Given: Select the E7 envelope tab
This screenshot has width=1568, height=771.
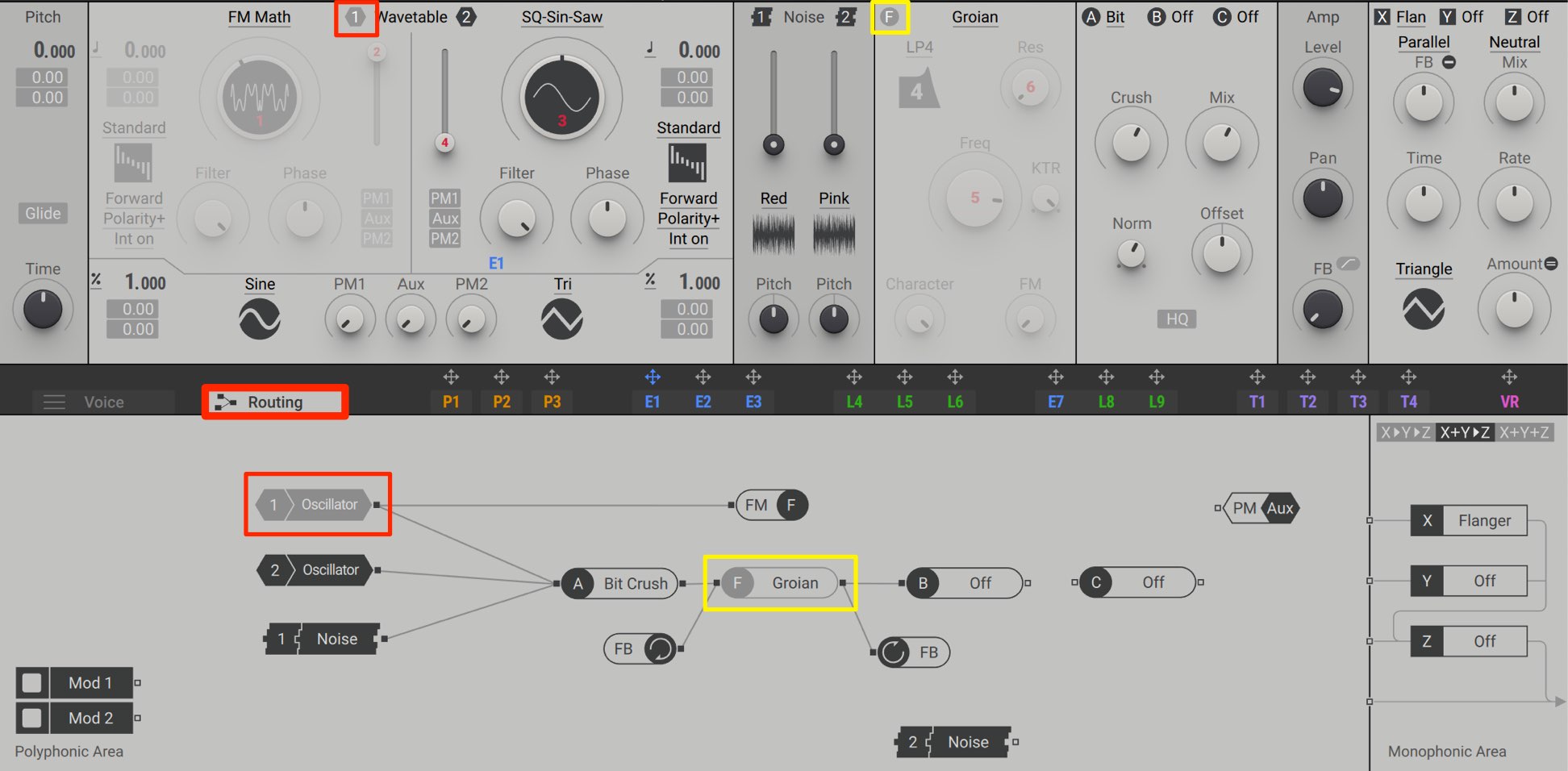Looking at the screenshot, I should click(x=1056, y=402).
